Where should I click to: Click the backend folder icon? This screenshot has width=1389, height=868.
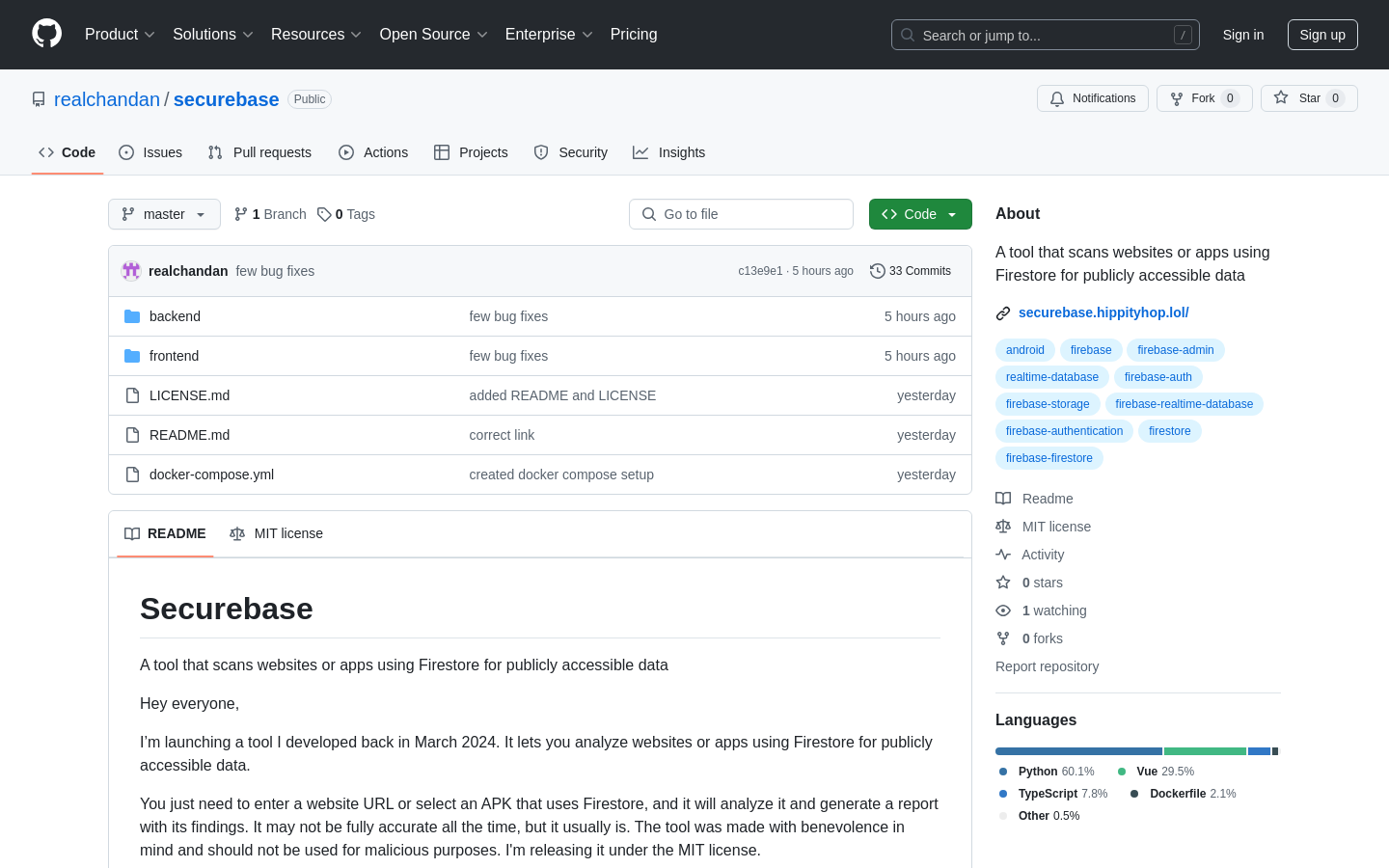pyautogui.click(x=132, y=316)
